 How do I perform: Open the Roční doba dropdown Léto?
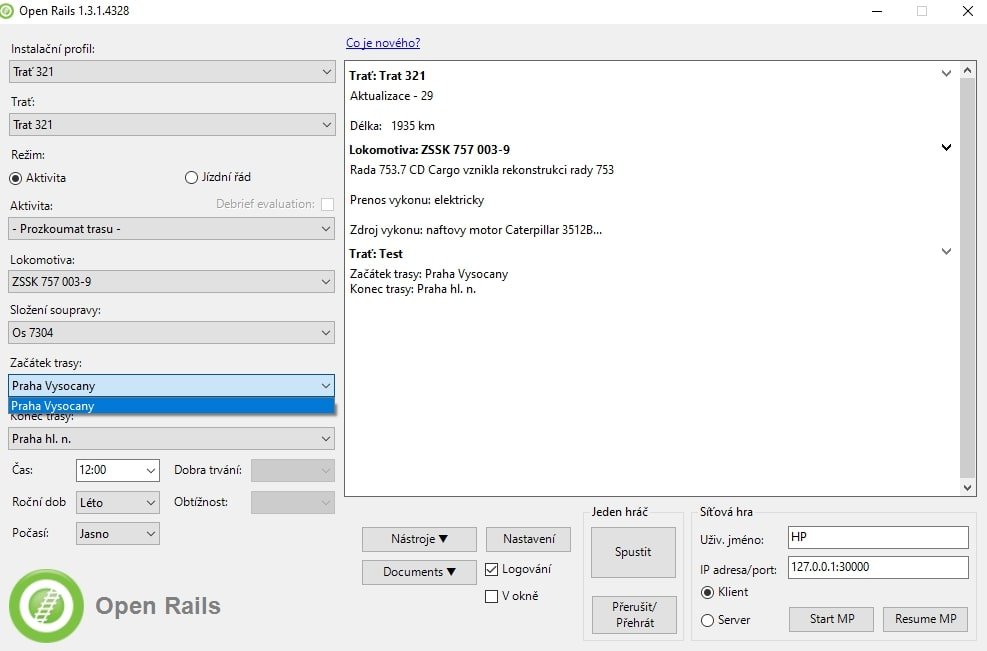point(118,502)
